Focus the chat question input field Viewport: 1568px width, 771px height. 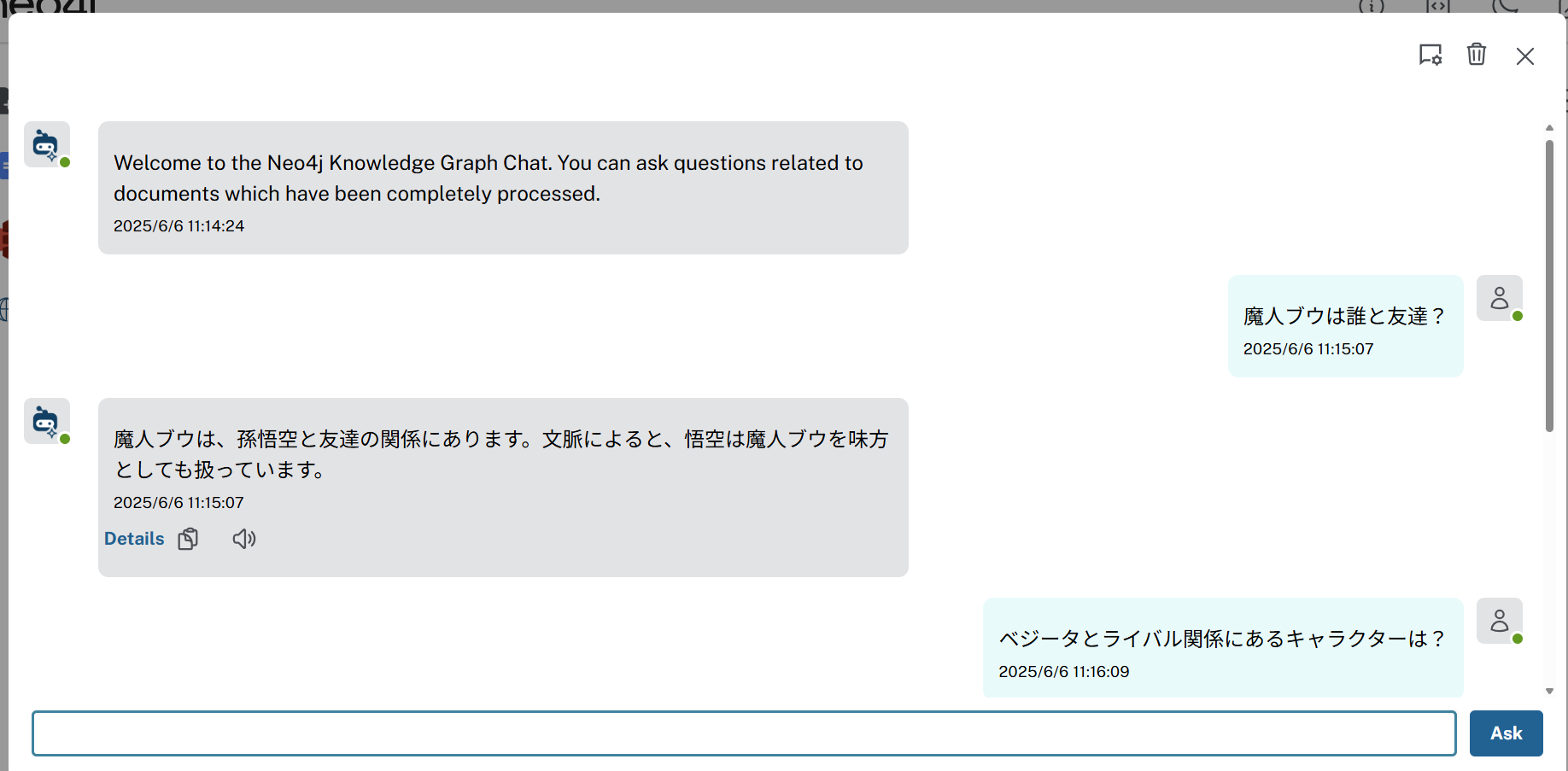click(x=744, y=733)
